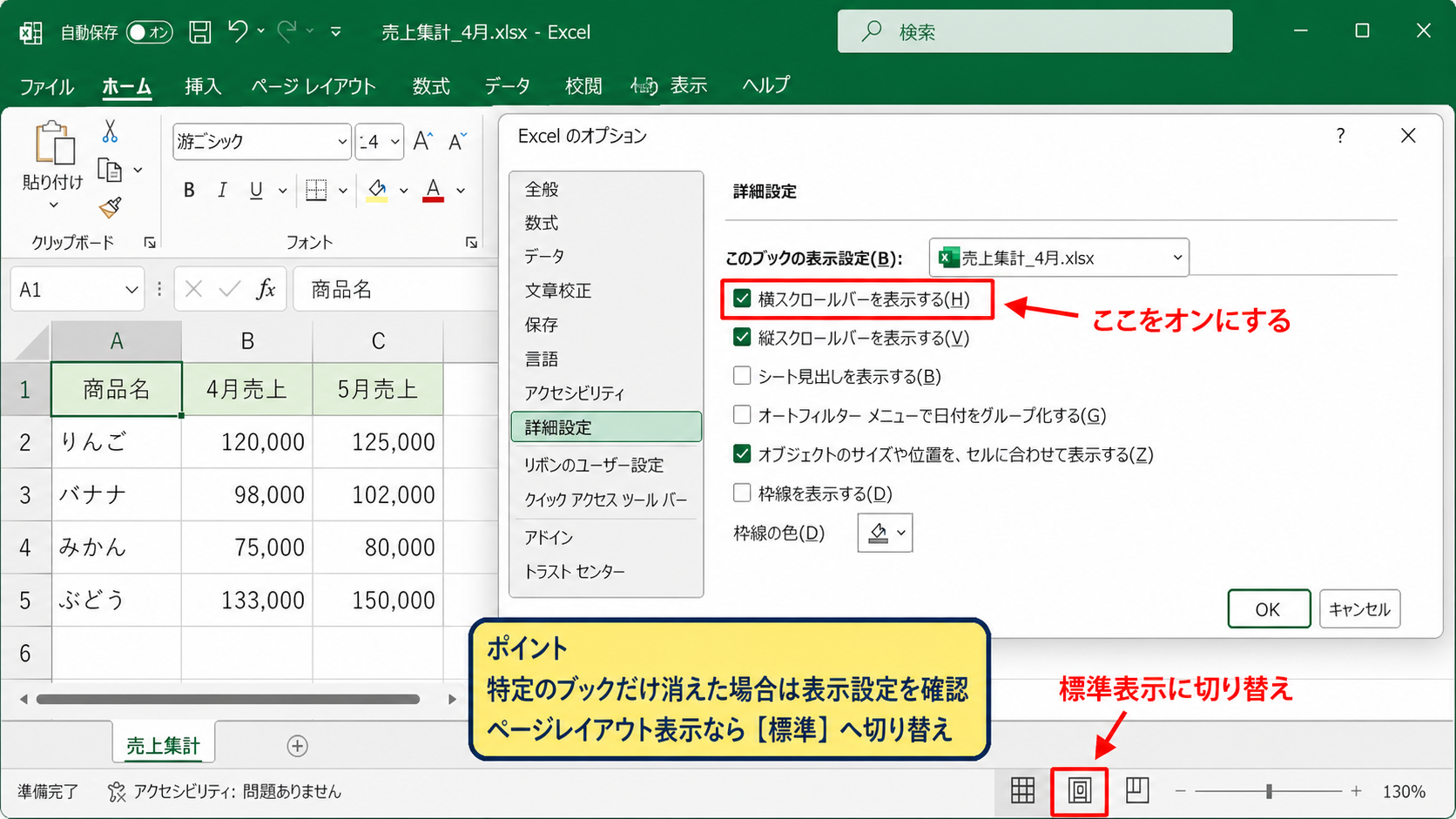Click Insert Function fx icon
This screenshot has width=1456, height=819.
(266, 289)
